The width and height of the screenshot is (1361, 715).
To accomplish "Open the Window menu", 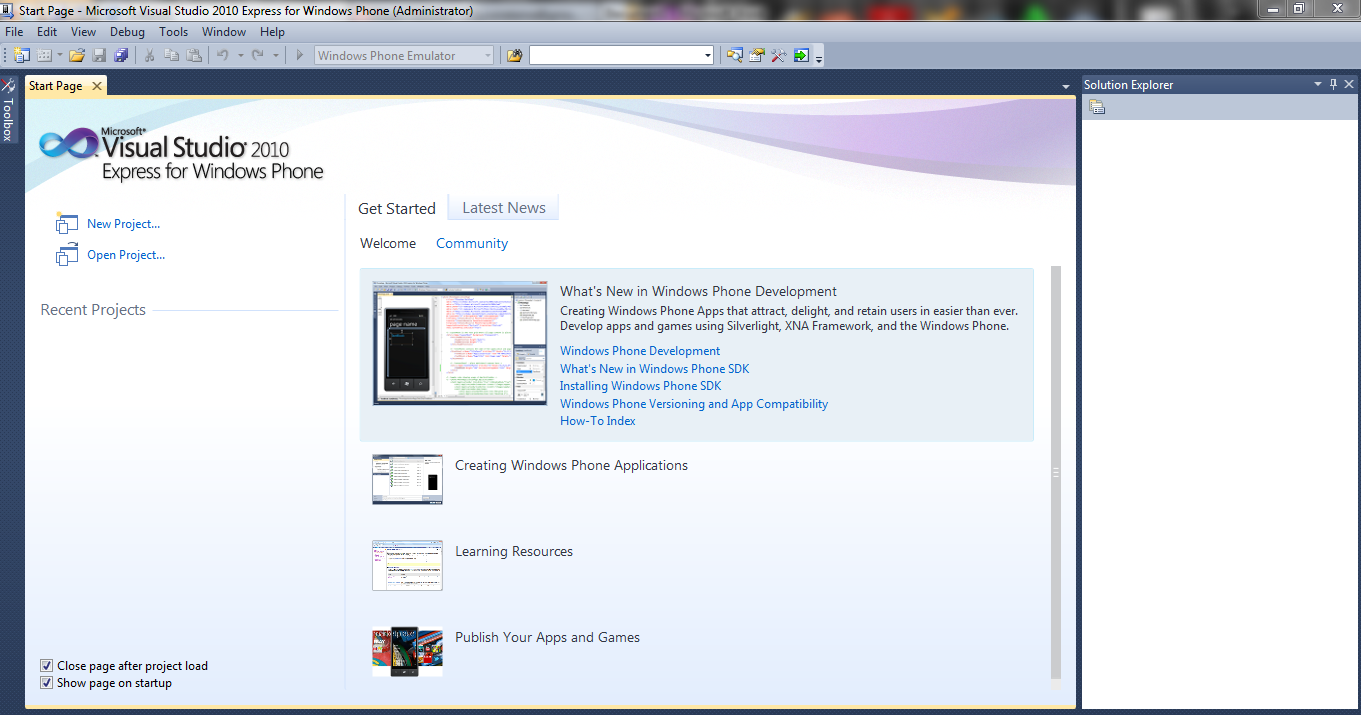I will tap(224, 32).
